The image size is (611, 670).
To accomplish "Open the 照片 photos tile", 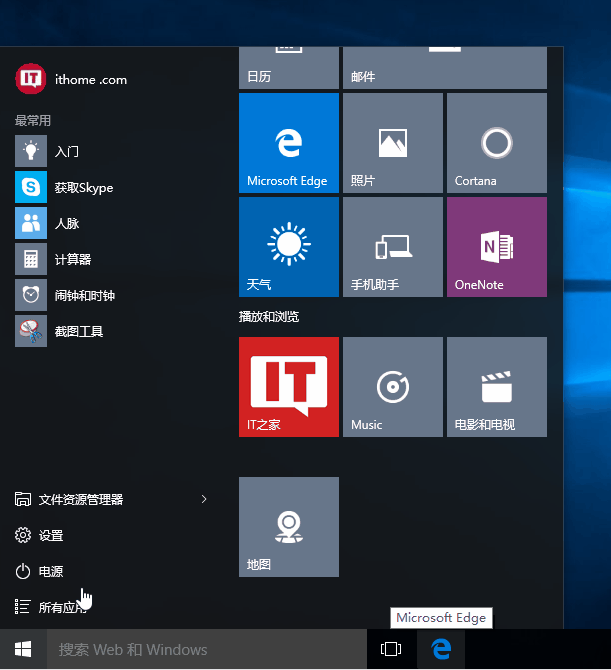I will coord(392,142).
